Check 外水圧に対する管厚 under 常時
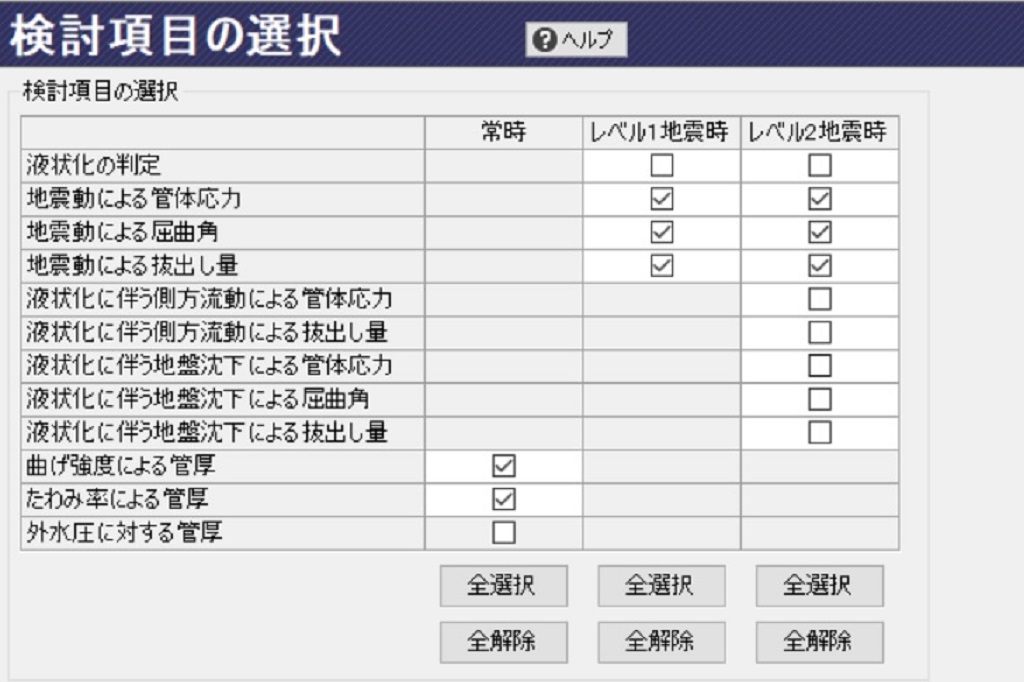 (504, 532)
